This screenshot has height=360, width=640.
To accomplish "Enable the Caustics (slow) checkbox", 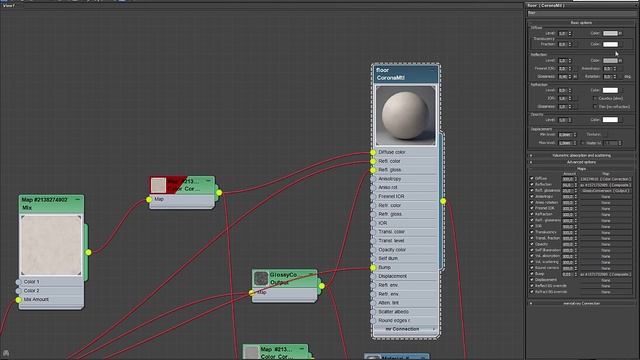I will [x=595, y=98].
